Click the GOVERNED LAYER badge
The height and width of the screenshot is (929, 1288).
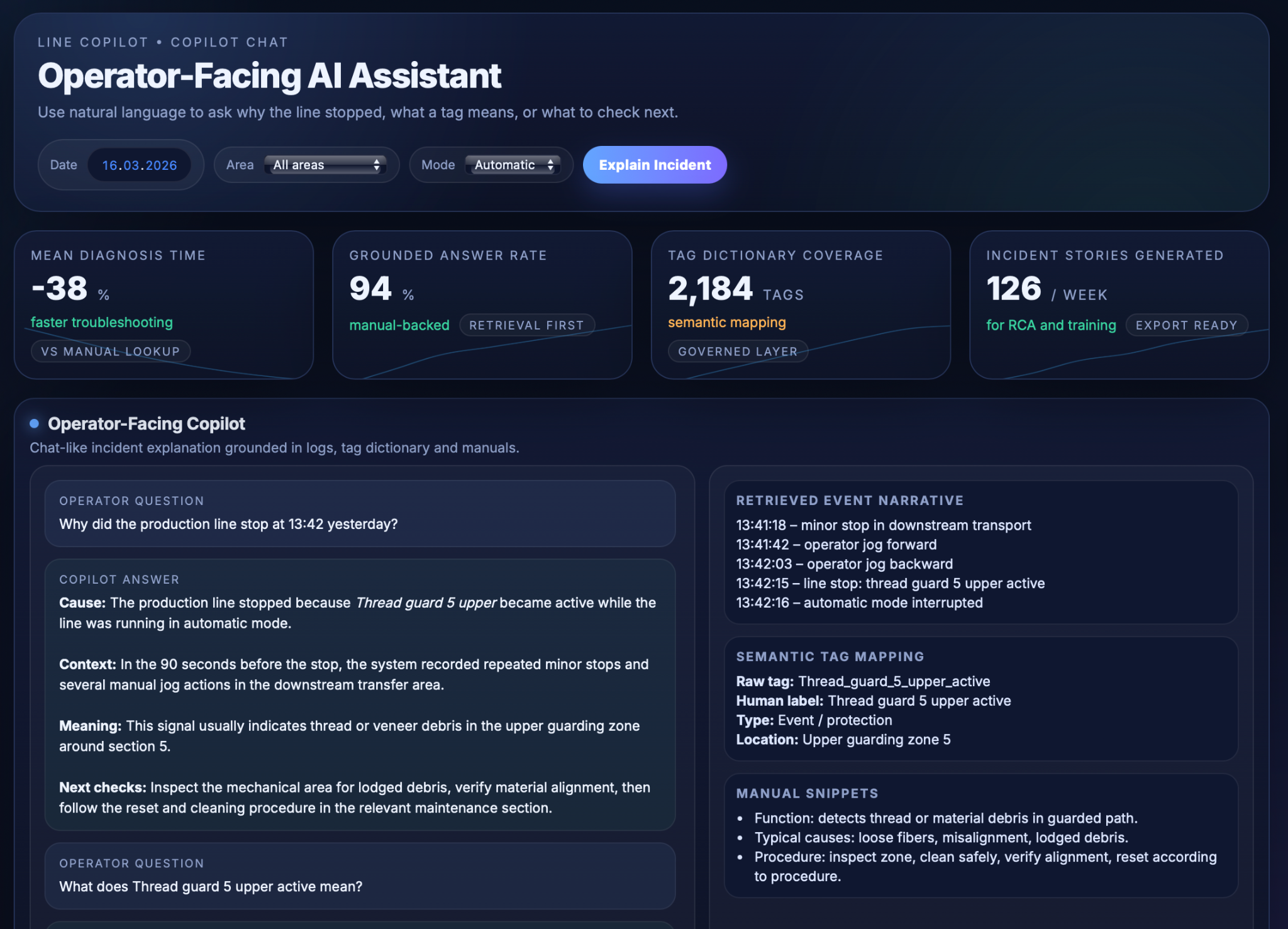coord(738,352)
